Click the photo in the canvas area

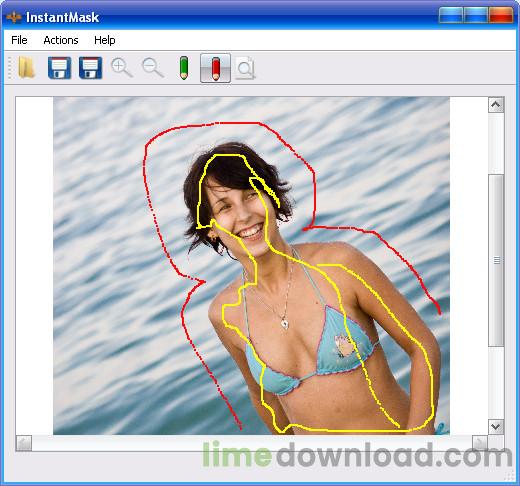[x=251, y=266]
